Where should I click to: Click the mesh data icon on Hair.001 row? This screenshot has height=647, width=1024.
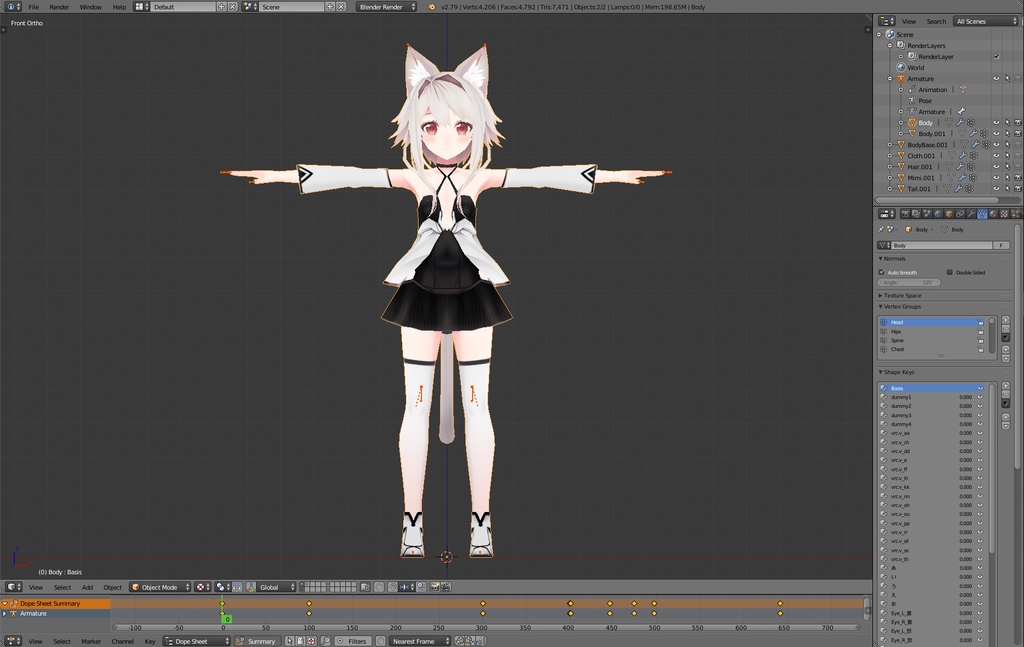[949, 166]
